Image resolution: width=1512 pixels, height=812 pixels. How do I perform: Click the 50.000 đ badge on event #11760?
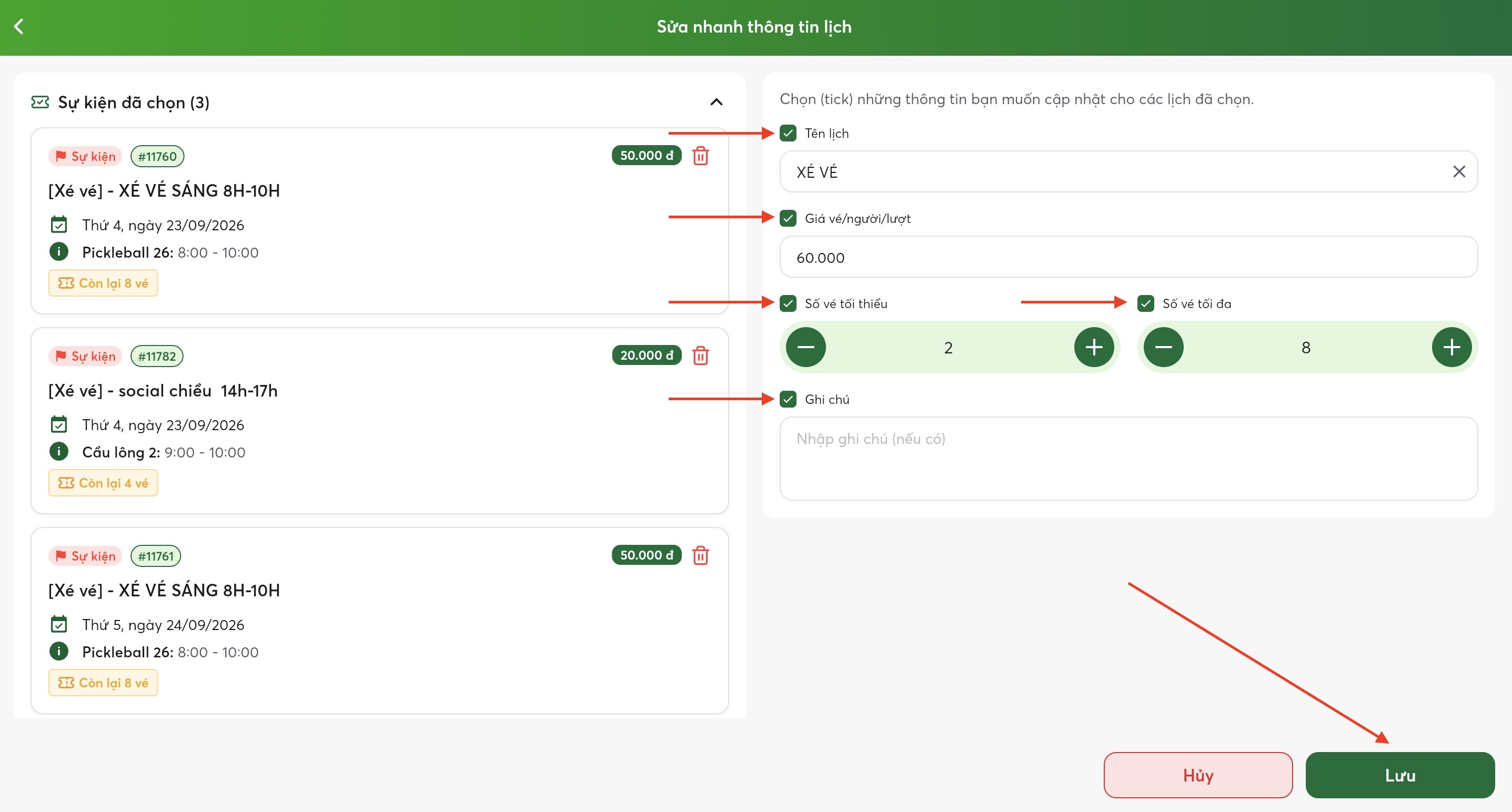coord(646,155)
